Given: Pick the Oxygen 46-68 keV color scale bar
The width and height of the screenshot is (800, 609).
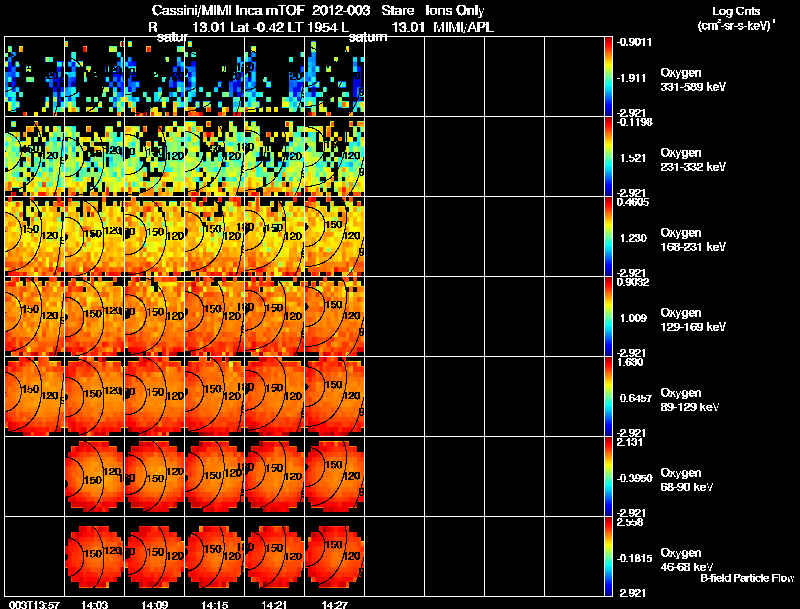Looking at the screenshot, I should point(608,556).
